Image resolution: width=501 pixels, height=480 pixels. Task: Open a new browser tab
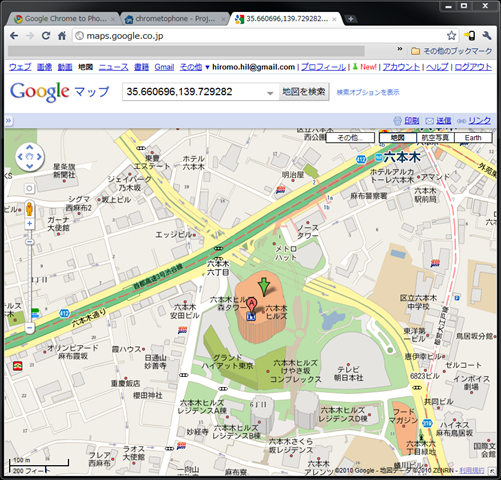pos(350,19)
